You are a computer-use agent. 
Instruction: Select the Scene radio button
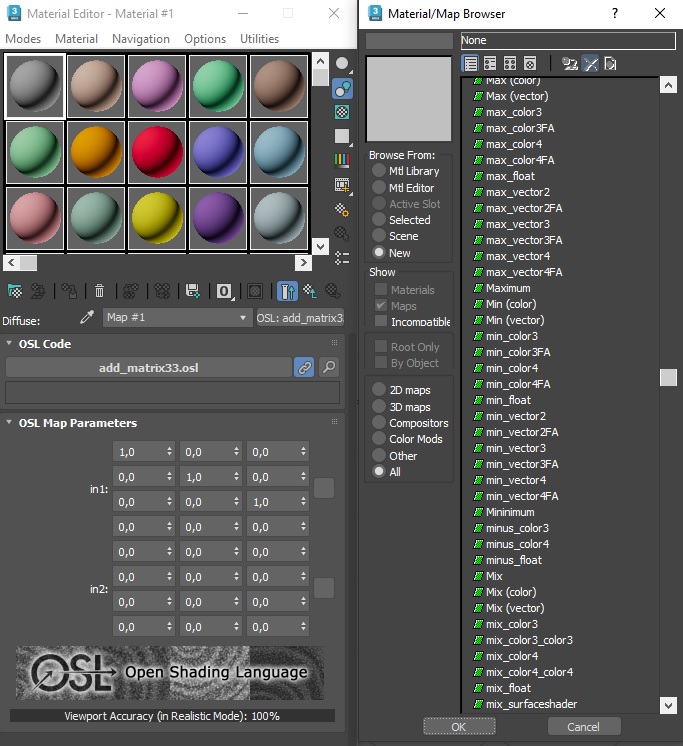379,236
